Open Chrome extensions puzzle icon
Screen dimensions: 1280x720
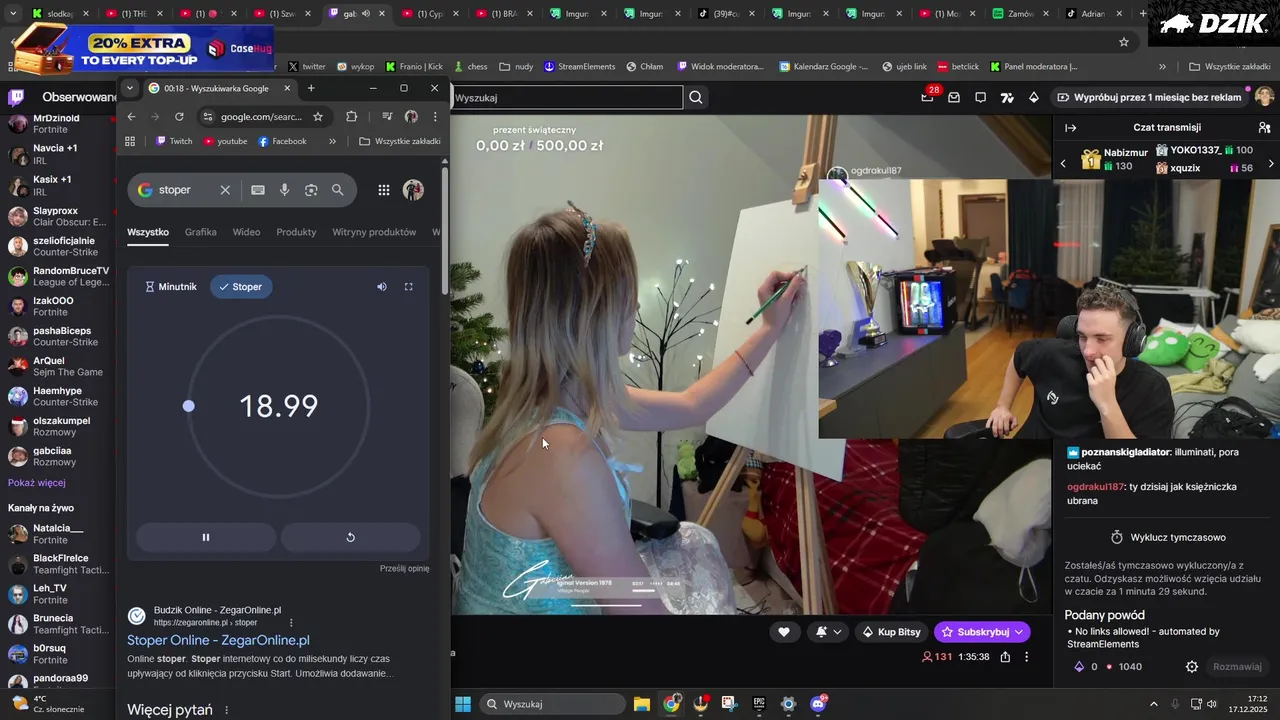[x=352, y=117]
